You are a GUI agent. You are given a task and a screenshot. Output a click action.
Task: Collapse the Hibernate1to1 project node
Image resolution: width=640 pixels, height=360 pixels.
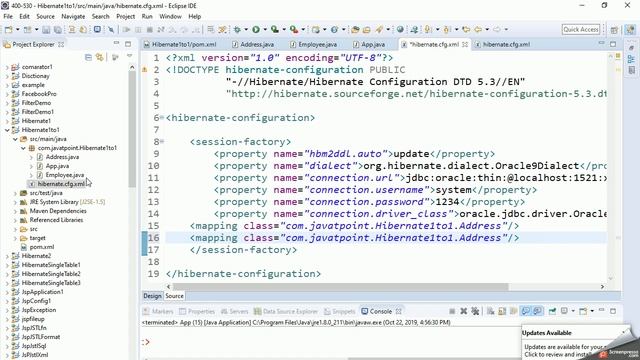click(x=7, y=130)
